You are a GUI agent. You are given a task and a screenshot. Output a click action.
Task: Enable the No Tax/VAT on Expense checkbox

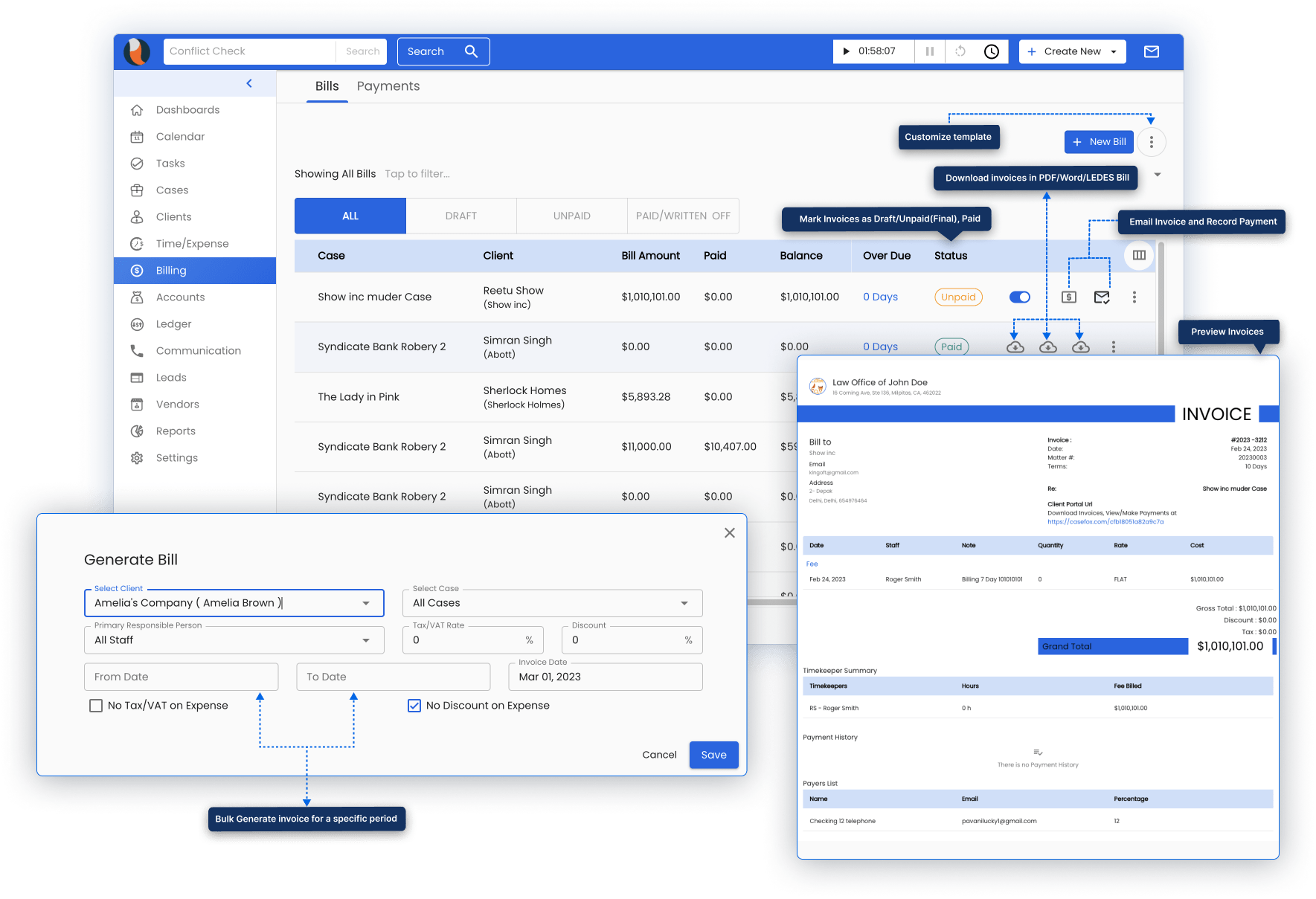point(96,705)
